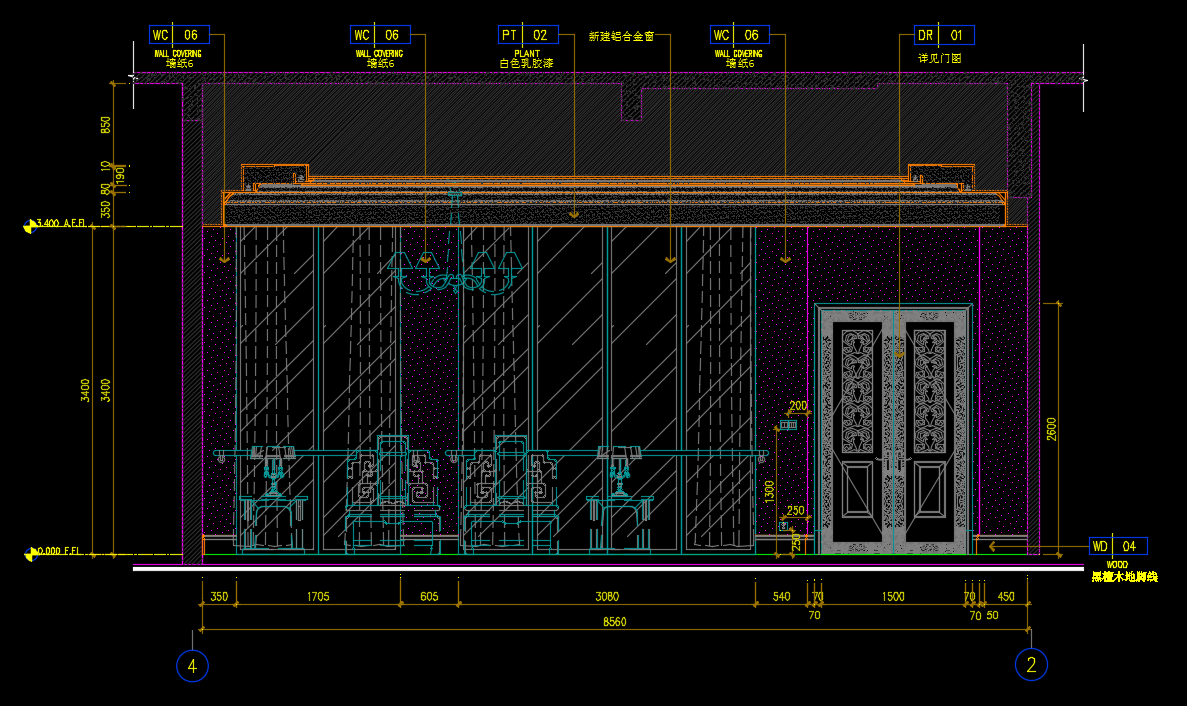This screenshot has width=1187, height=706.
Task: Click the 2600 door height dimension
Action: [x=1051, y=428]
